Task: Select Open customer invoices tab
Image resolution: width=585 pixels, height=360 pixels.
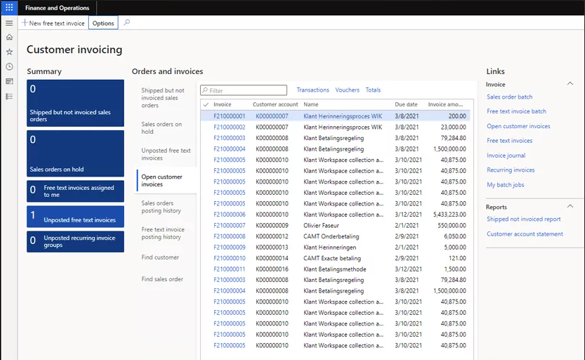Action: [x=166, y=181]
